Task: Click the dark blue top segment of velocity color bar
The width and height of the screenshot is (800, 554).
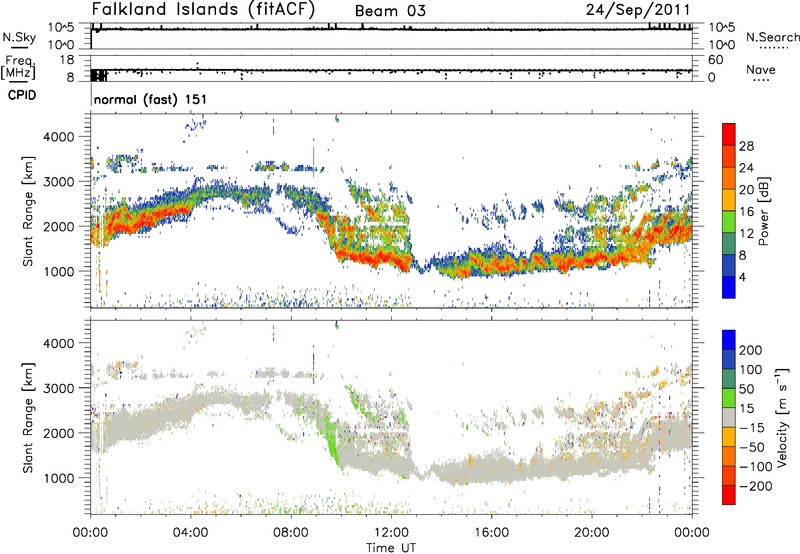Action: coord(729,340)
